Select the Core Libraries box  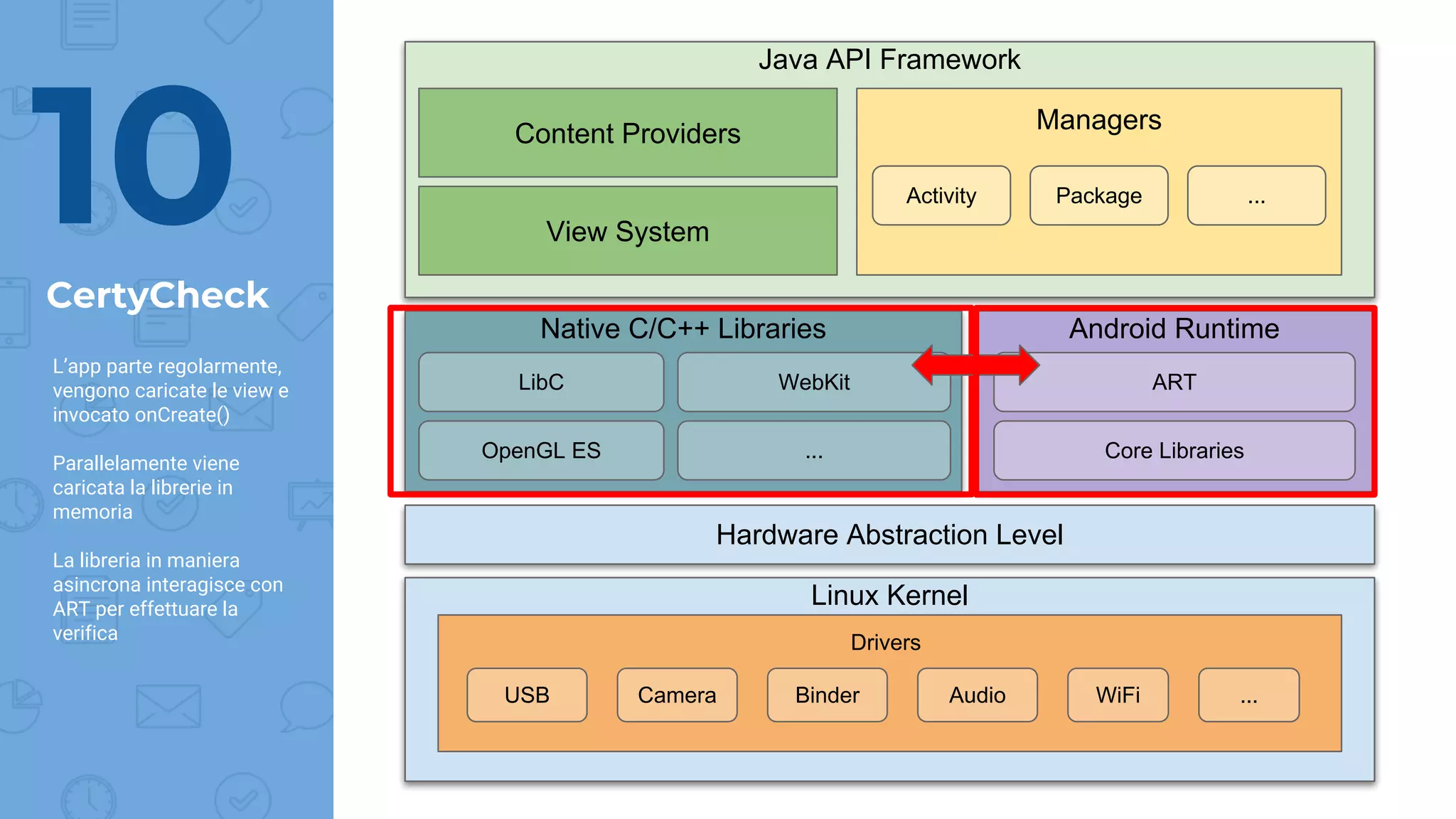[1174, 450]
